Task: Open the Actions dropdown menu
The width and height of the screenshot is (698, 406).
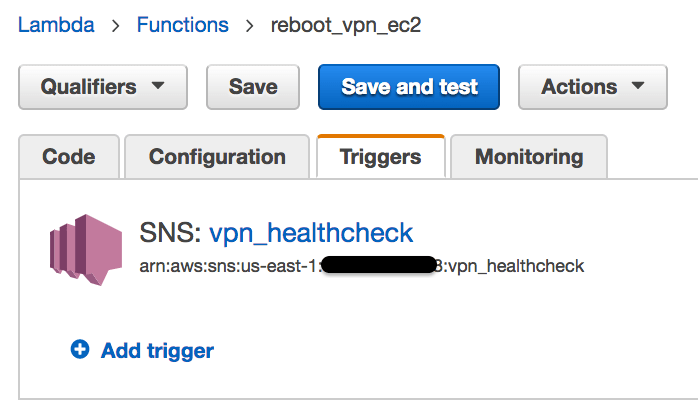Action: 592,87
